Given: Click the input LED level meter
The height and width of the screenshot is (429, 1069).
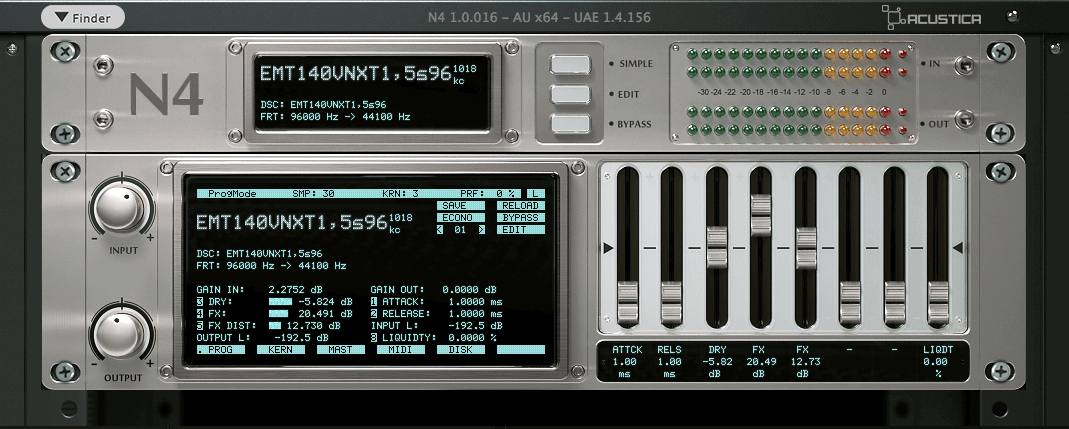Looking at the screenshot, I should [798, 62].
